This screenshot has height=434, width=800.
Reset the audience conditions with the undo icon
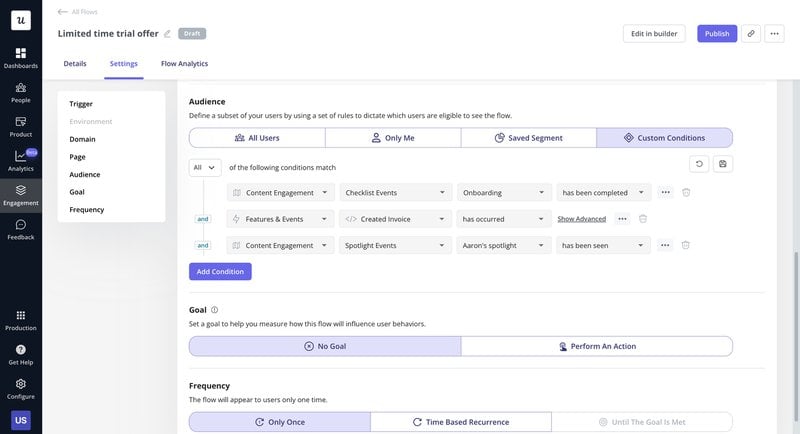(699, 164)
